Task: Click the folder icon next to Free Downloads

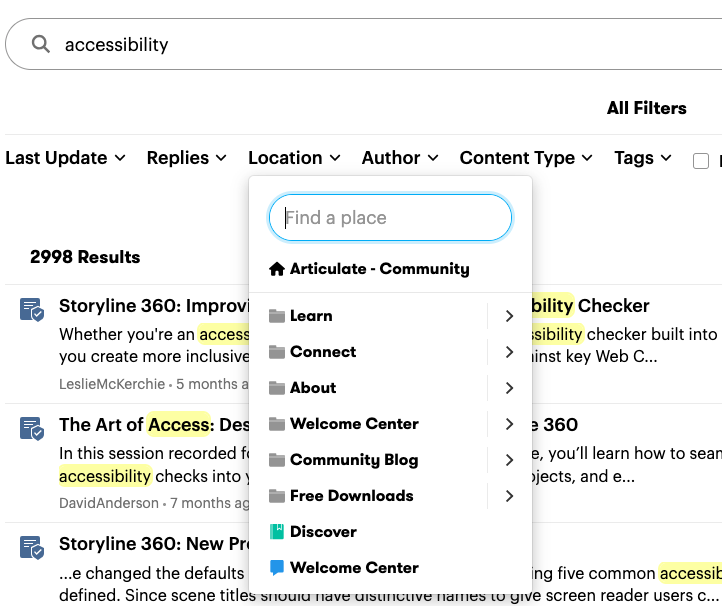Action: (x=277, y=496)
